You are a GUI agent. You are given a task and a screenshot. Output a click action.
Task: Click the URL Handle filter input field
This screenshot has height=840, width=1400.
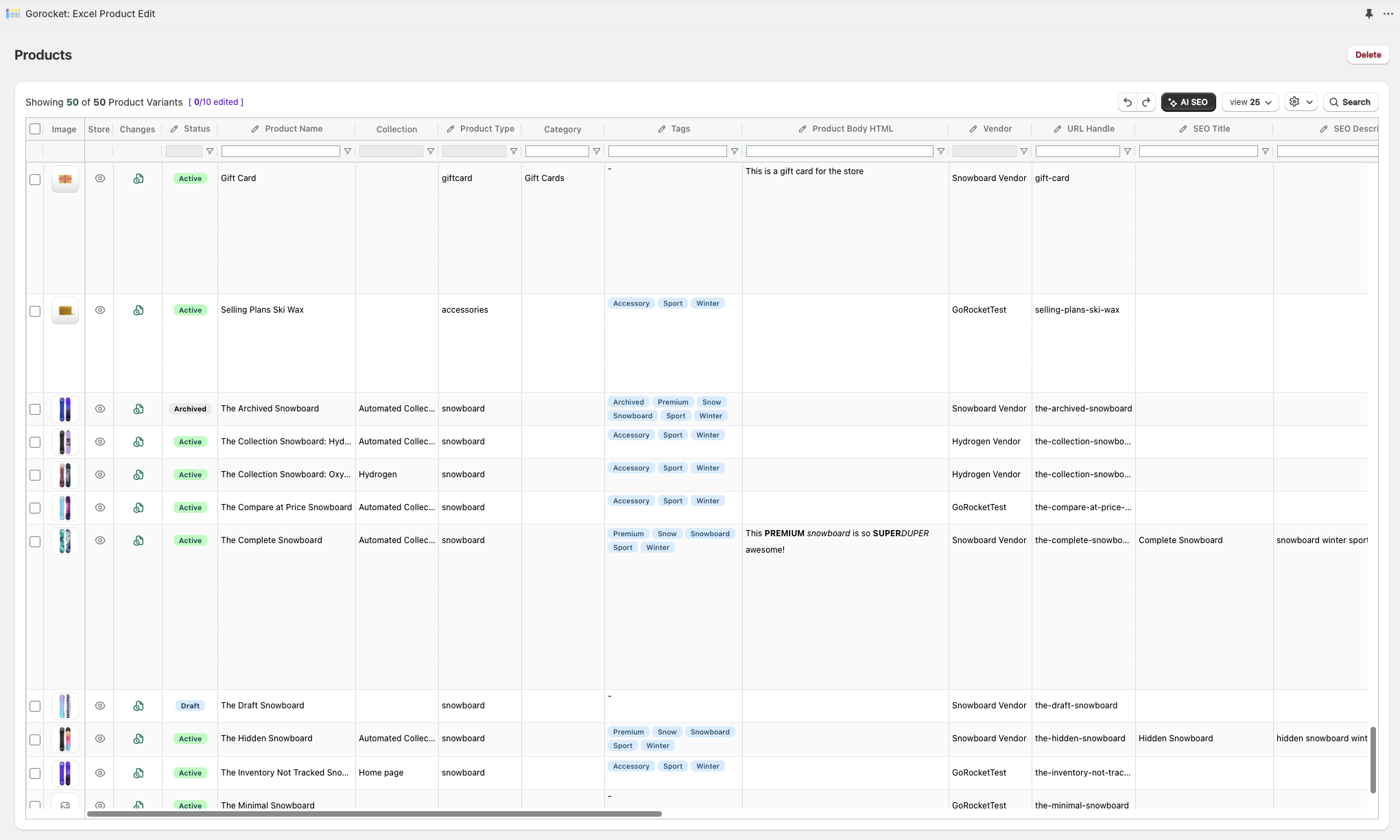click(1078, 152)
